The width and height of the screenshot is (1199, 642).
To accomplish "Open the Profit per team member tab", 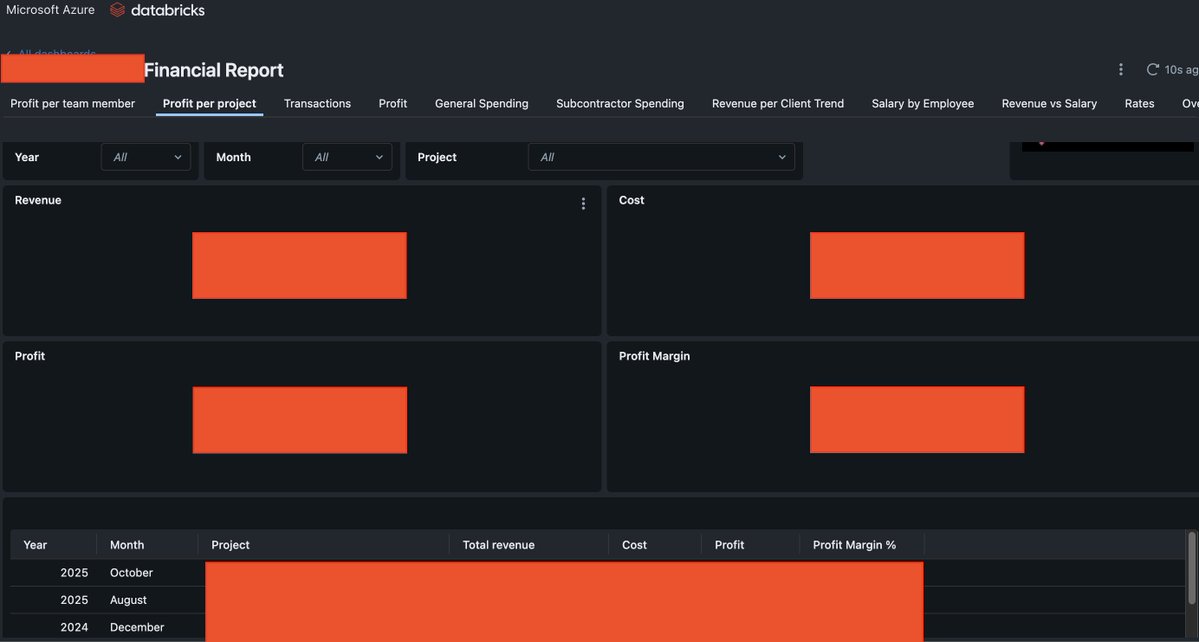I will (71, 103).
